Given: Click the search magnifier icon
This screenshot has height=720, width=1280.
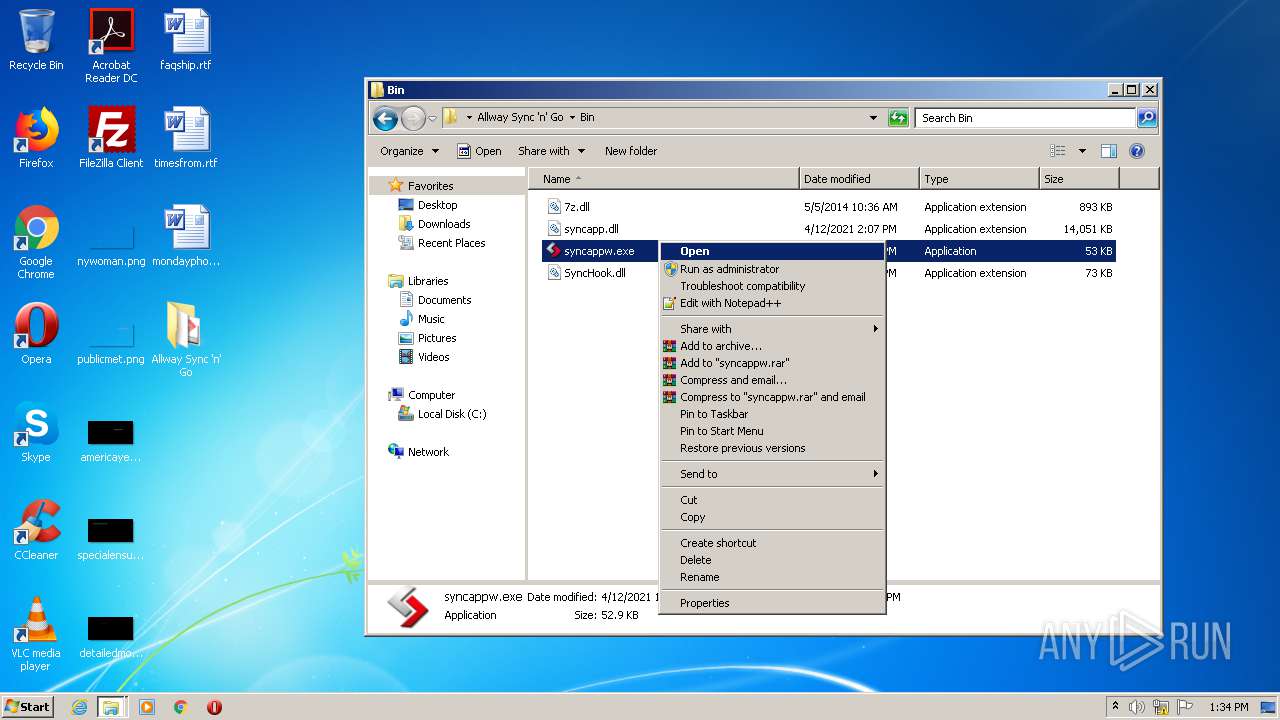Looking at the screenshot, I should pyautogui.click(x=1147, y=118).
